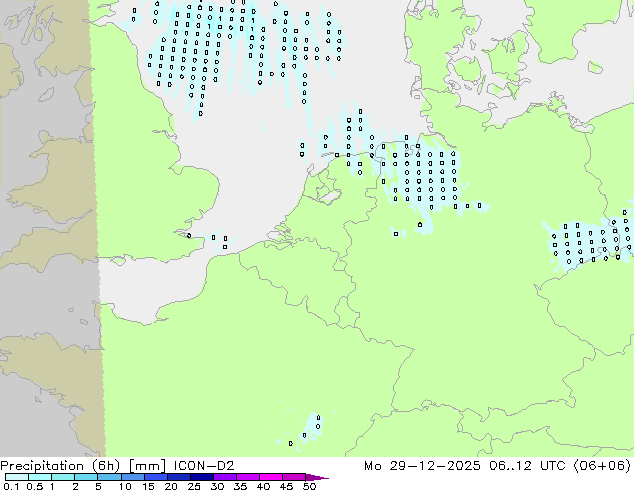Image resolution: width=634 pixels, height=490 pixels.
Task: Click the 45–50 mm legend color swatch
Action: coord(294,477)
